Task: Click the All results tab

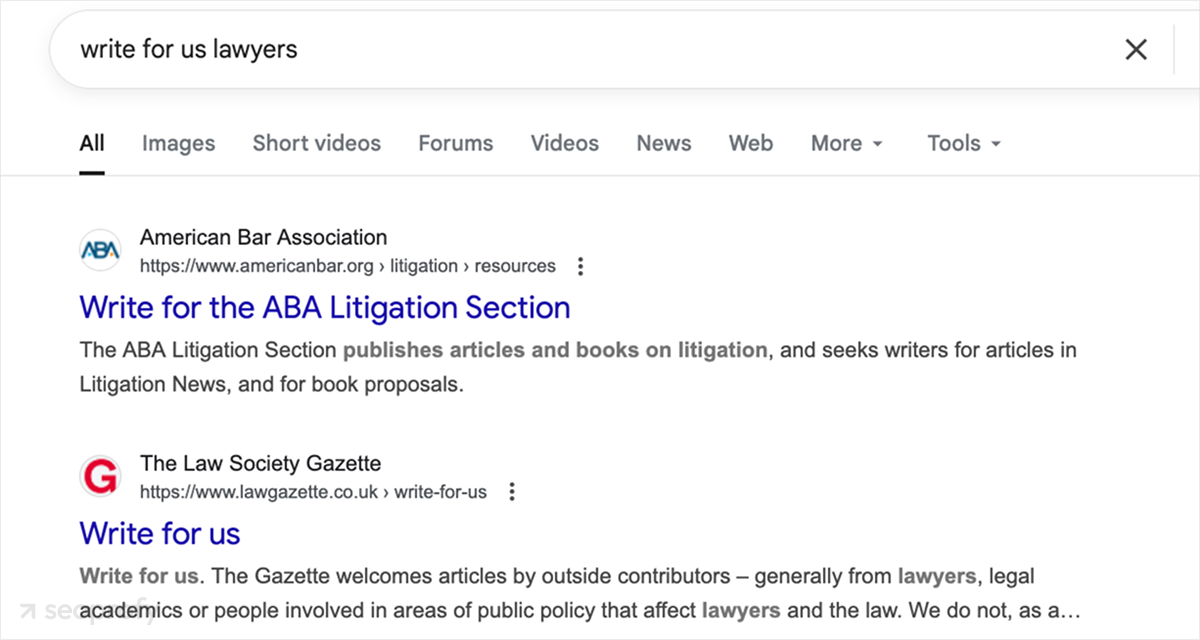Action: pyautogui.click(x=92, y=143)
